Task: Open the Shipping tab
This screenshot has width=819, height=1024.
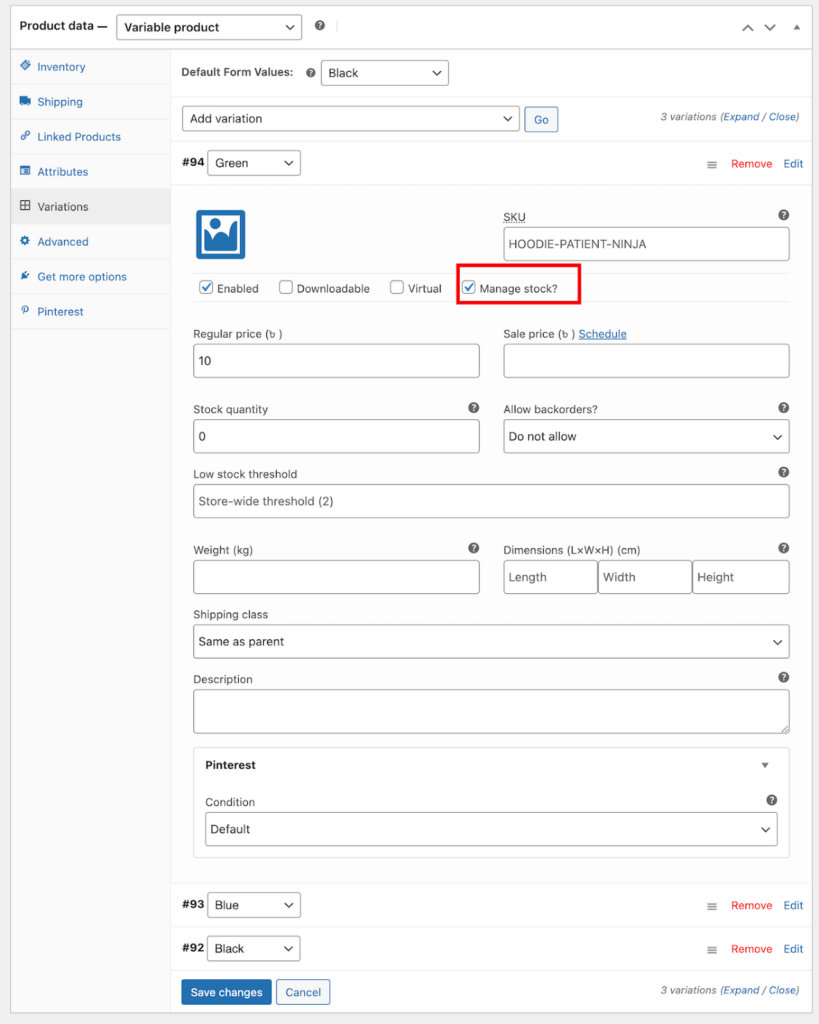Action: click(x=91, y=102)
